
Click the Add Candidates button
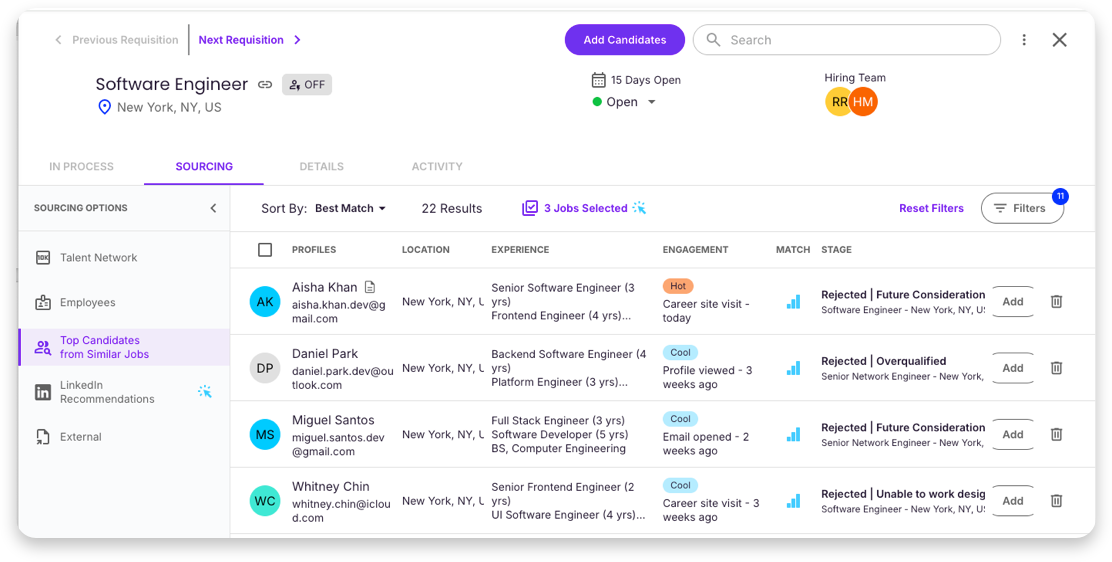(625, 40)
